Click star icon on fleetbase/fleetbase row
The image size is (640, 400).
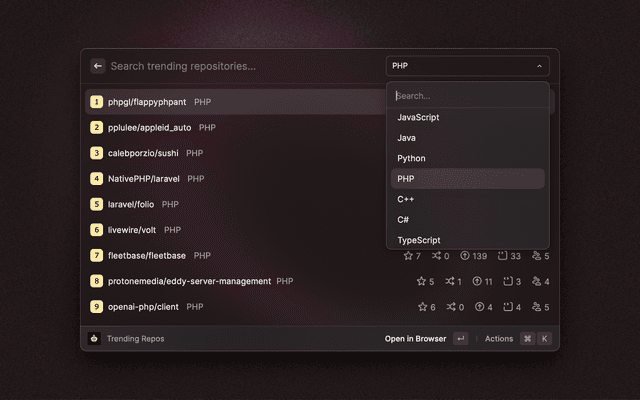[x=408, y=256]
